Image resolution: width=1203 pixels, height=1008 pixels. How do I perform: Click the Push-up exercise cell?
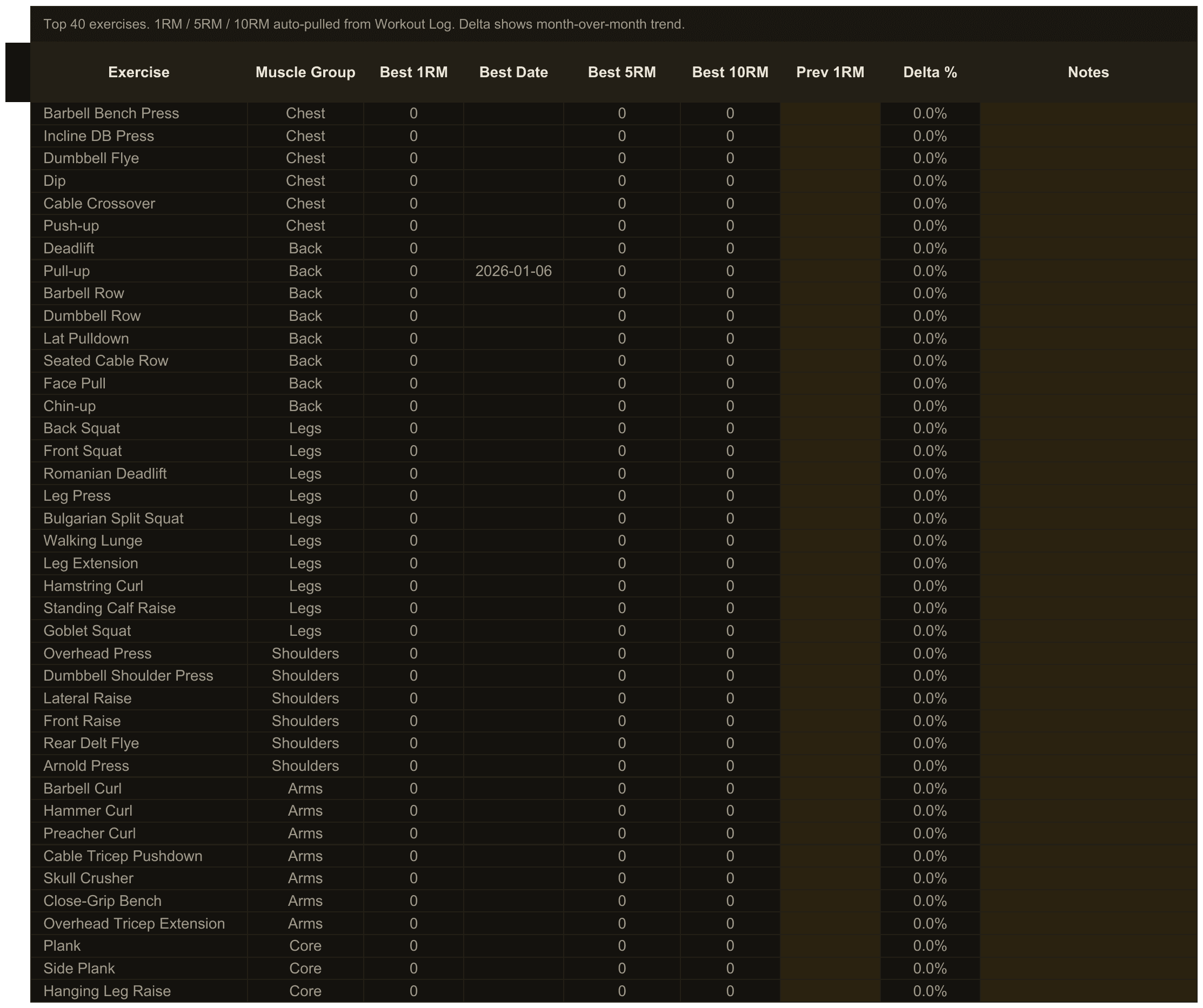pos(139,226)
